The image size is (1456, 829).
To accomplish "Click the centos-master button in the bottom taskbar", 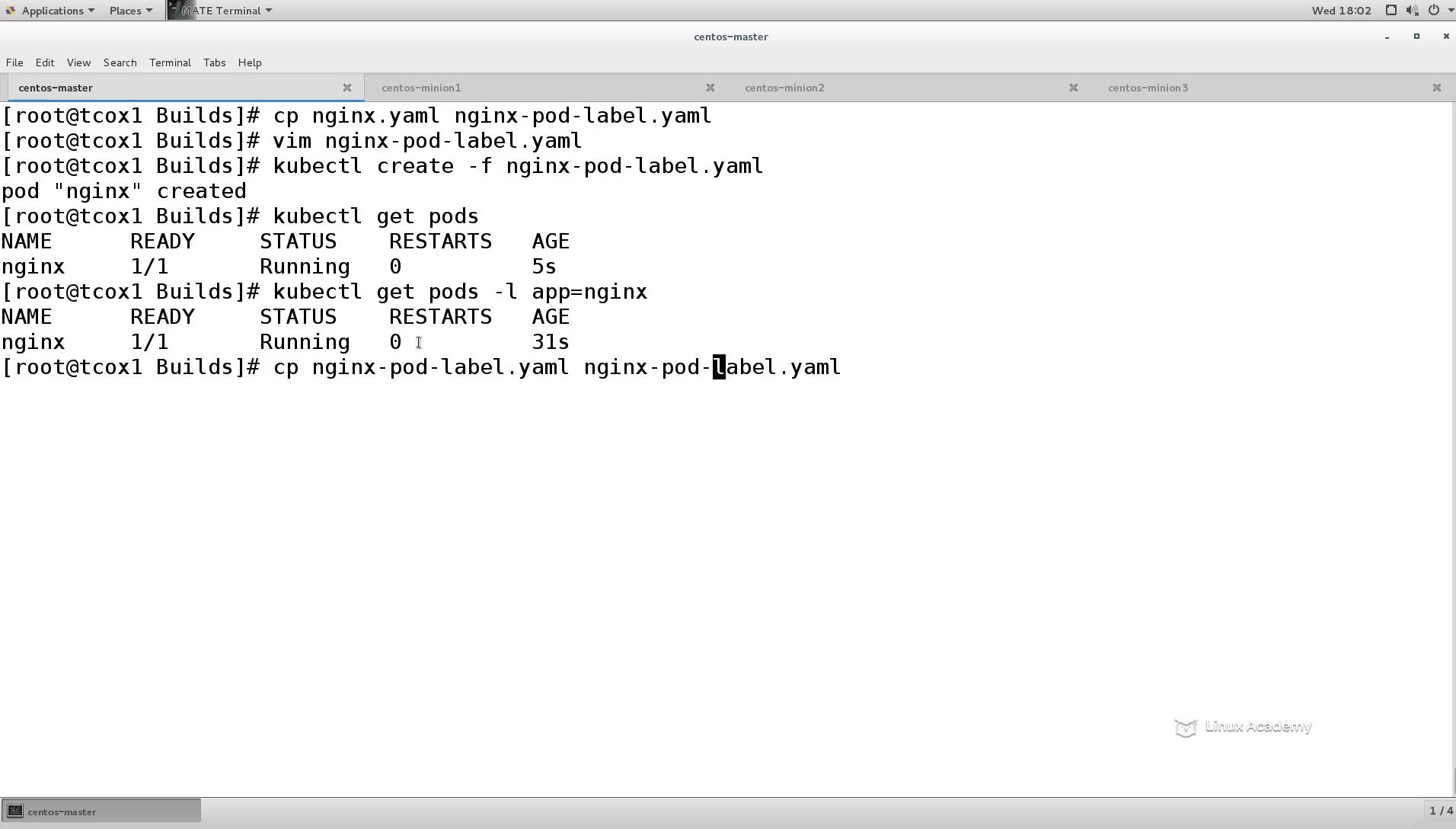I will (101, 811).
